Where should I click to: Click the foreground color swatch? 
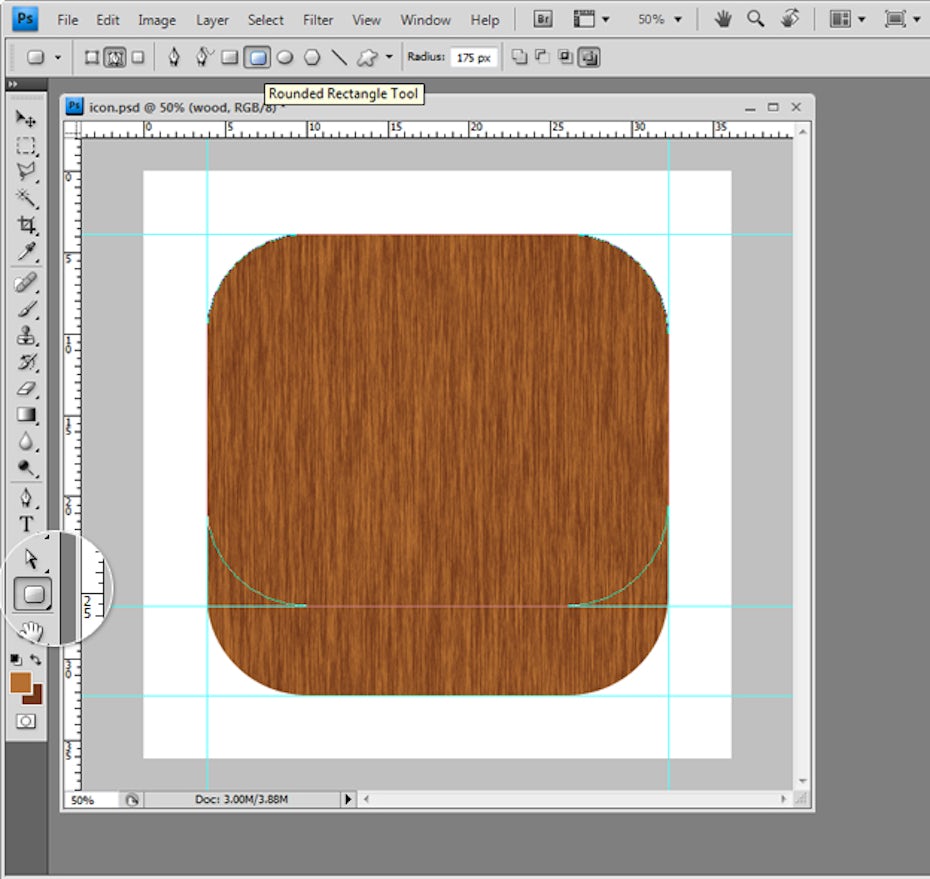click(x=20, y=682)
